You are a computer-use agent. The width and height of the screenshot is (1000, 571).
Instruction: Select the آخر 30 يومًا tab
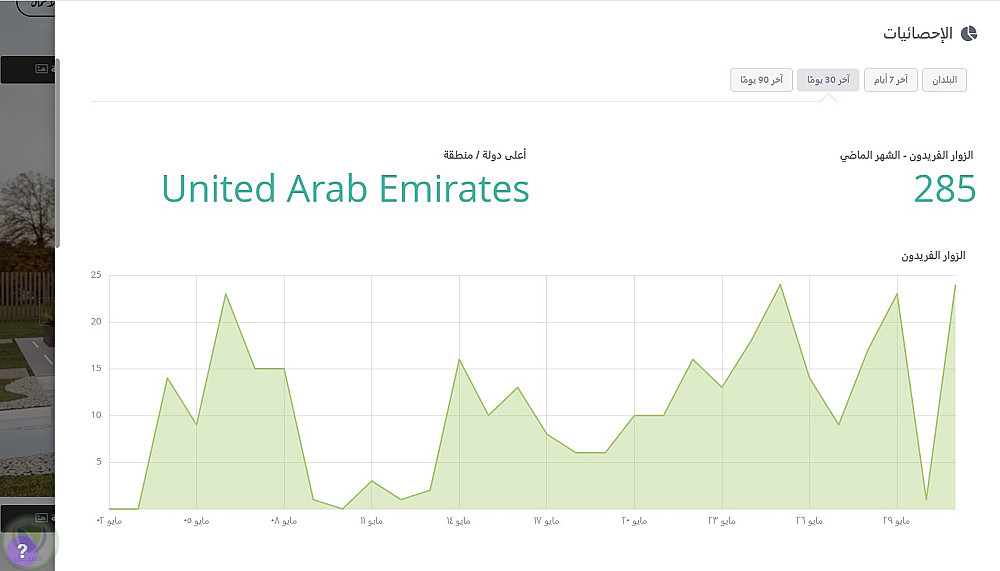coord(828,80)
